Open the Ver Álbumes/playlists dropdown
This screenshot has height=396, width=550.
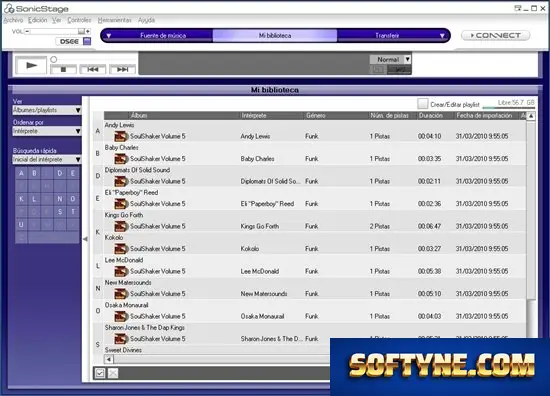(47, 110)
